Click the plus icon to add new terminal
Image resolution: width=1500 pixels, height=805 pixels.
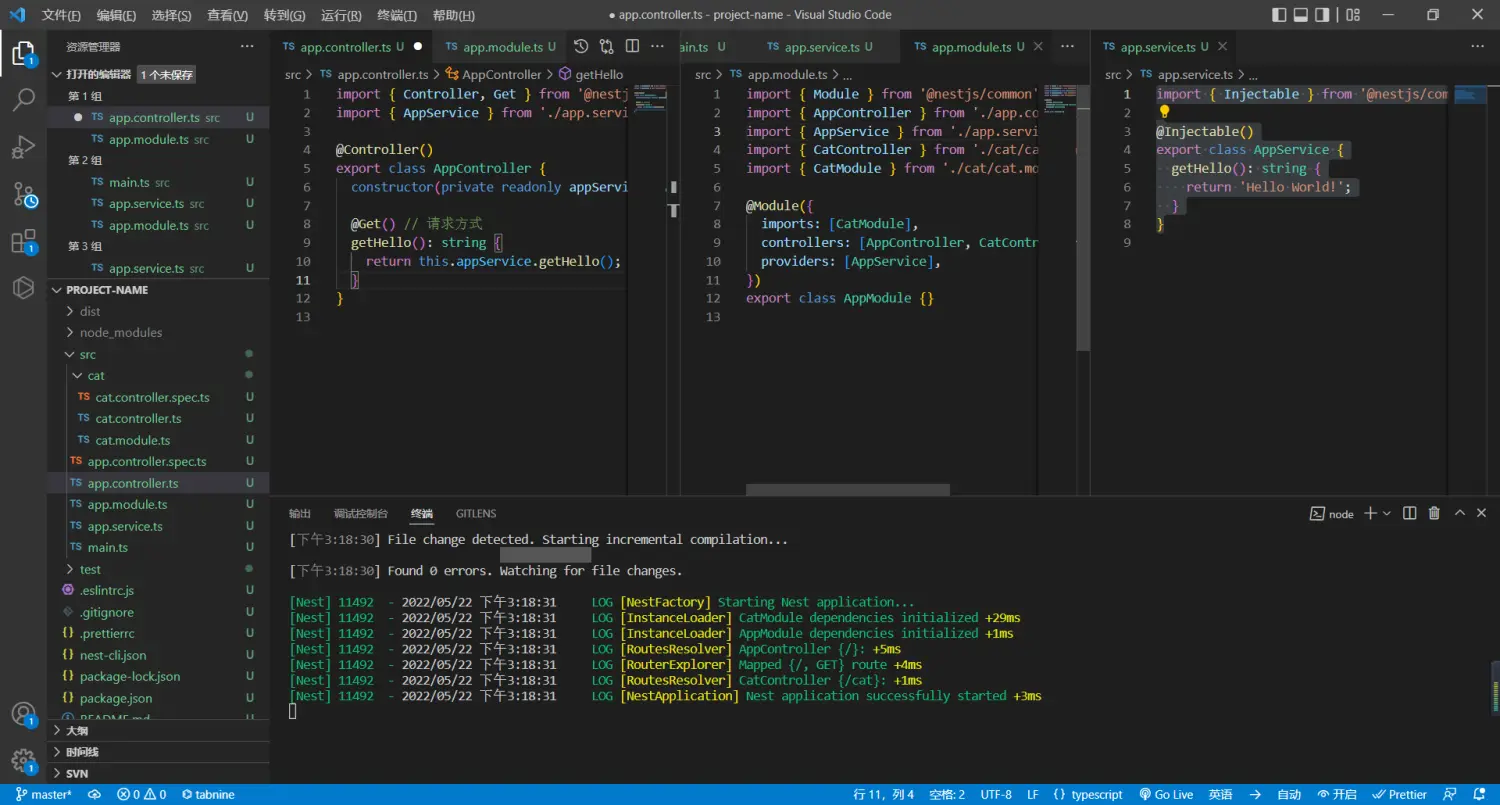point(1371,513)
